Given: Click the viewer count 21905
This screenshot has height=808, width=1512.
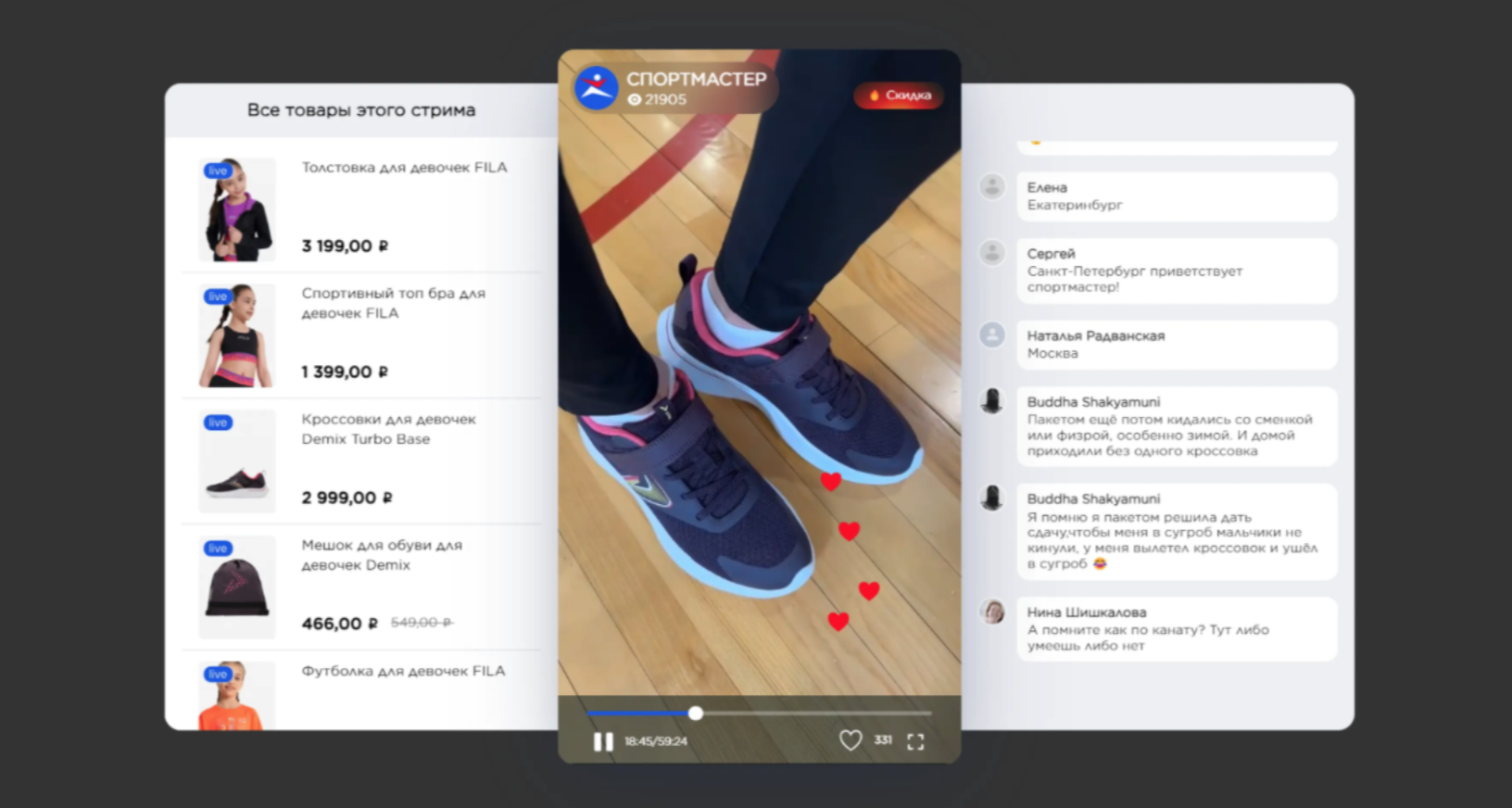Looking at the screenshot, I should click(658, 100).
